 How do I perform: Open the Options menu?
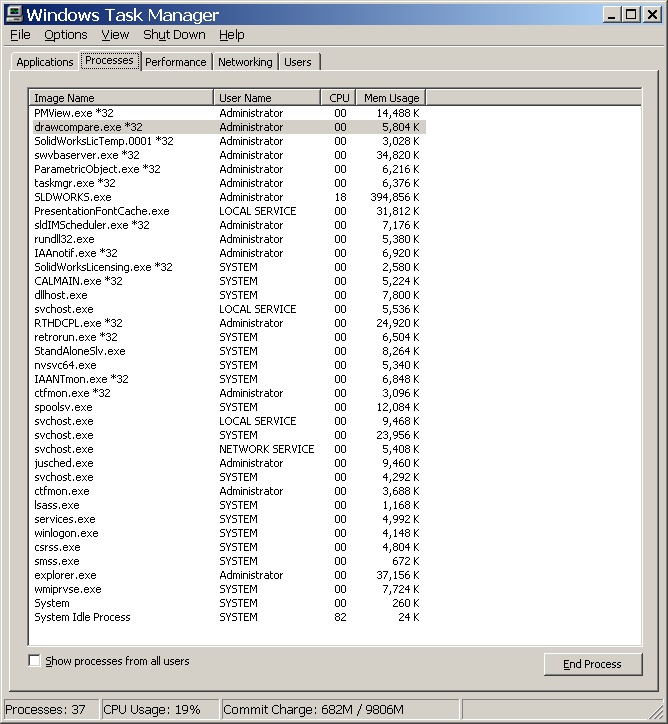click(66, 35)
